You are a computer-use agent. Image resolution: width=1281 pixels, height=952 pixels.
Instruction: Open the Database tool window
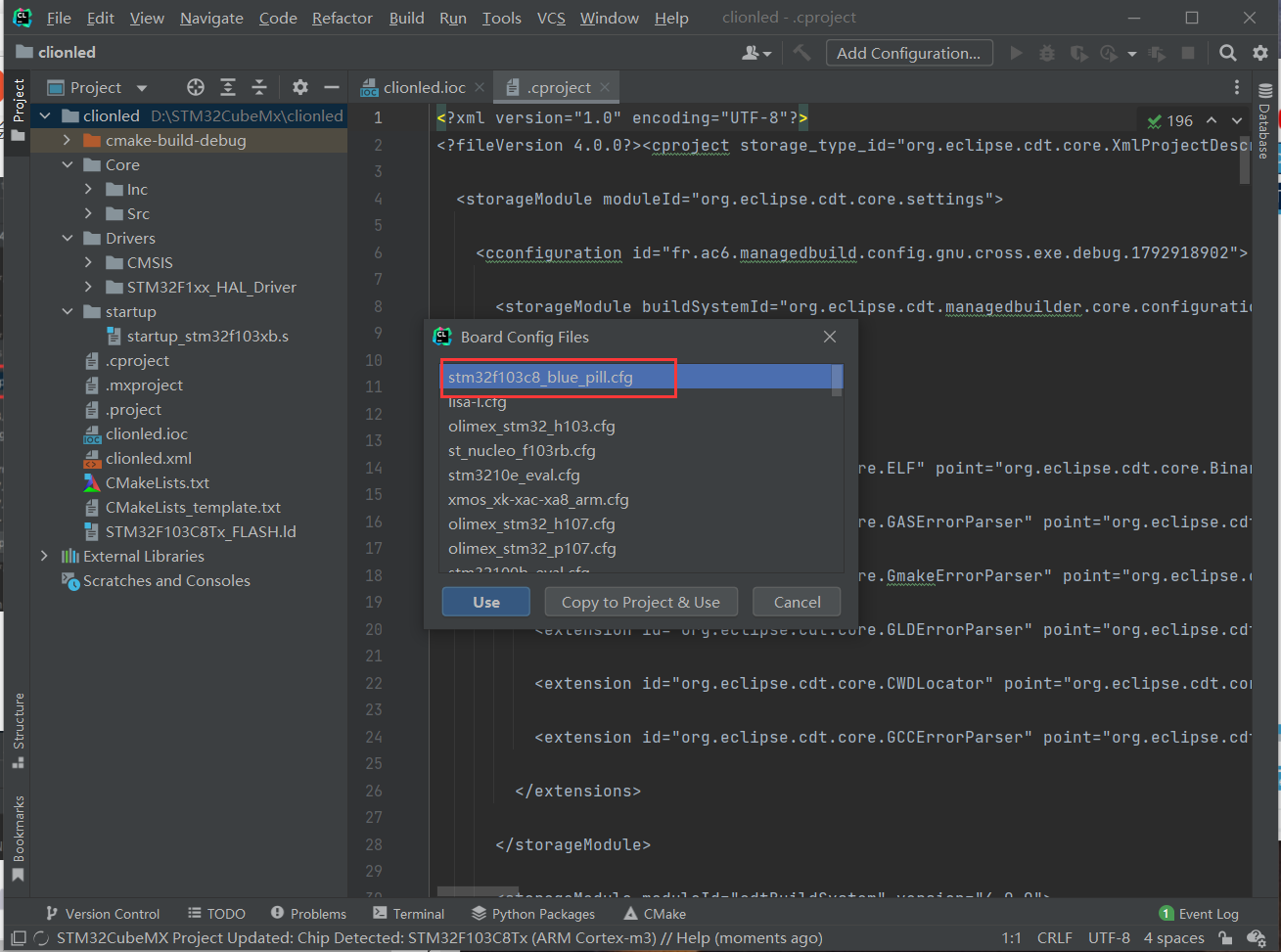point(1264,121)
